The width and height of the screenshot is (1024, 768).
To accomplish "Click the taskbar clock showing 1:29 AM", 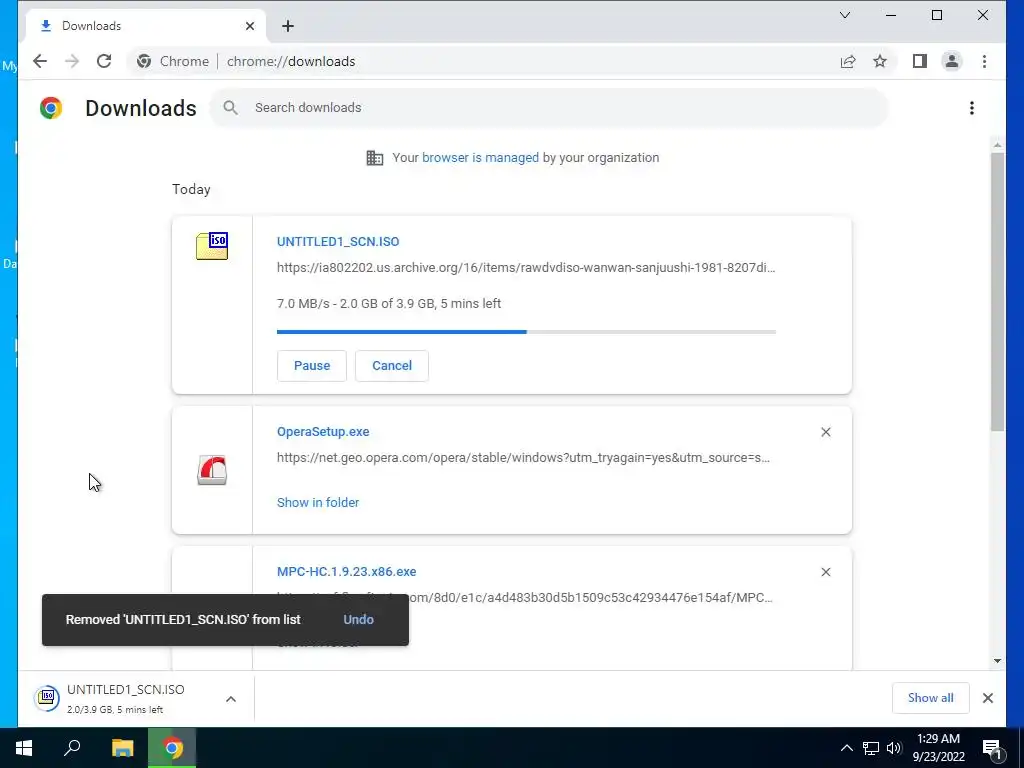I will [x=938, y=748].
